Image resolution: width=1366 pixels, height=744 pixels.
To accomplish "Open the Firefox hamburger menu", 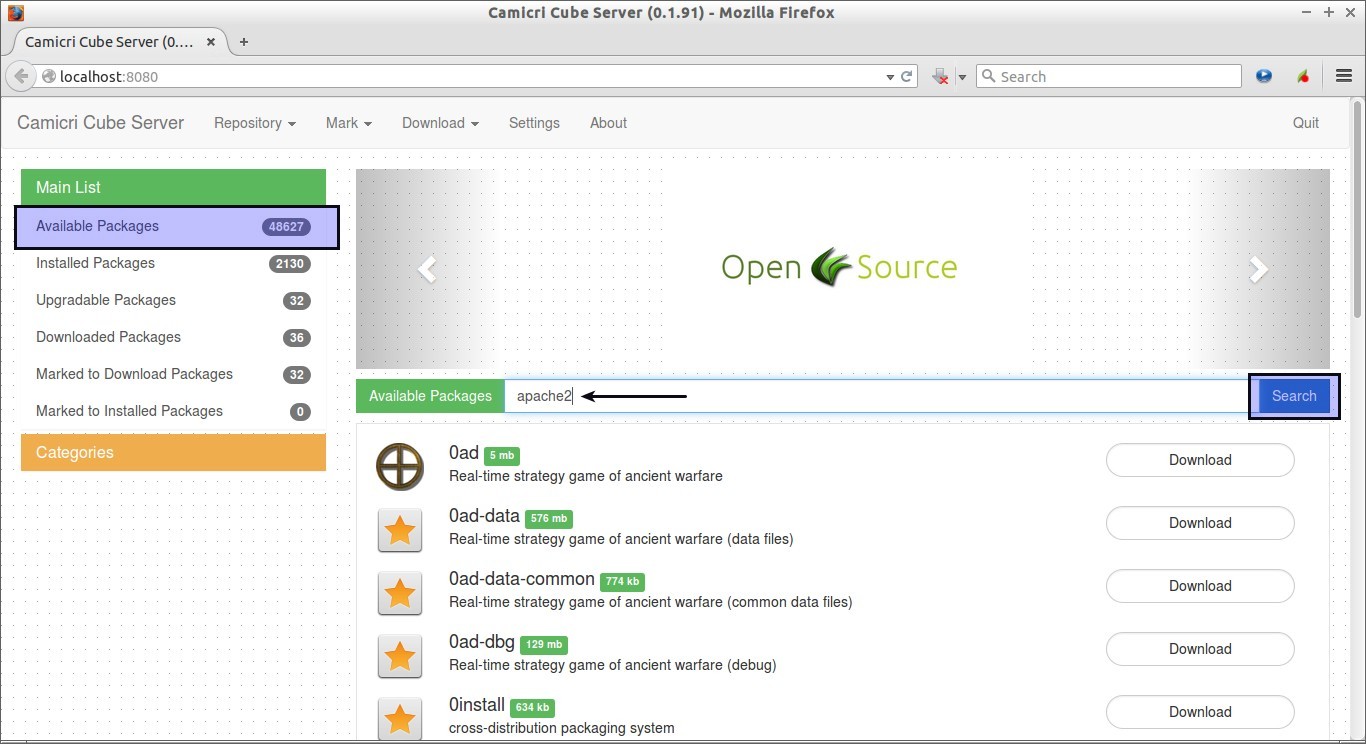I will pyautogui.click(x=1343, y=76).
